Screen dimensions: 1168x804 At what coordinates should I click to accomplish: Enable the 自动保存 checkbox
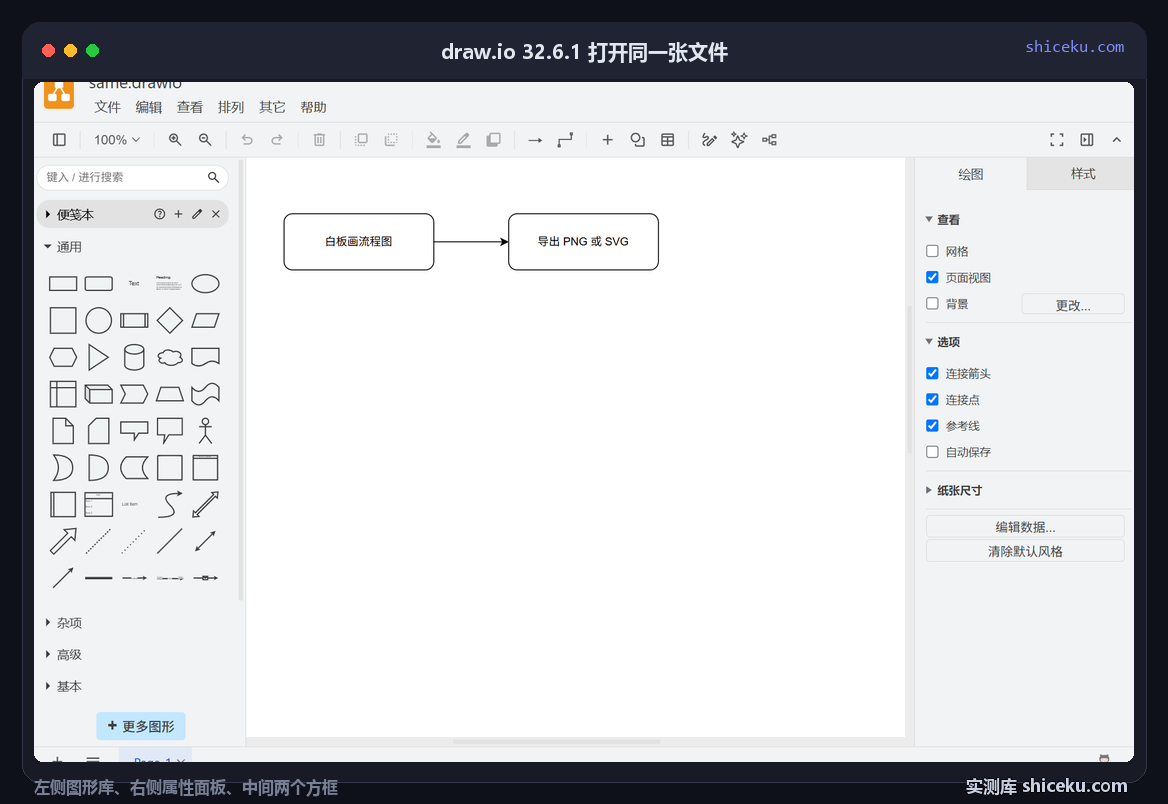pyautogui.click(x=932, y=452)
